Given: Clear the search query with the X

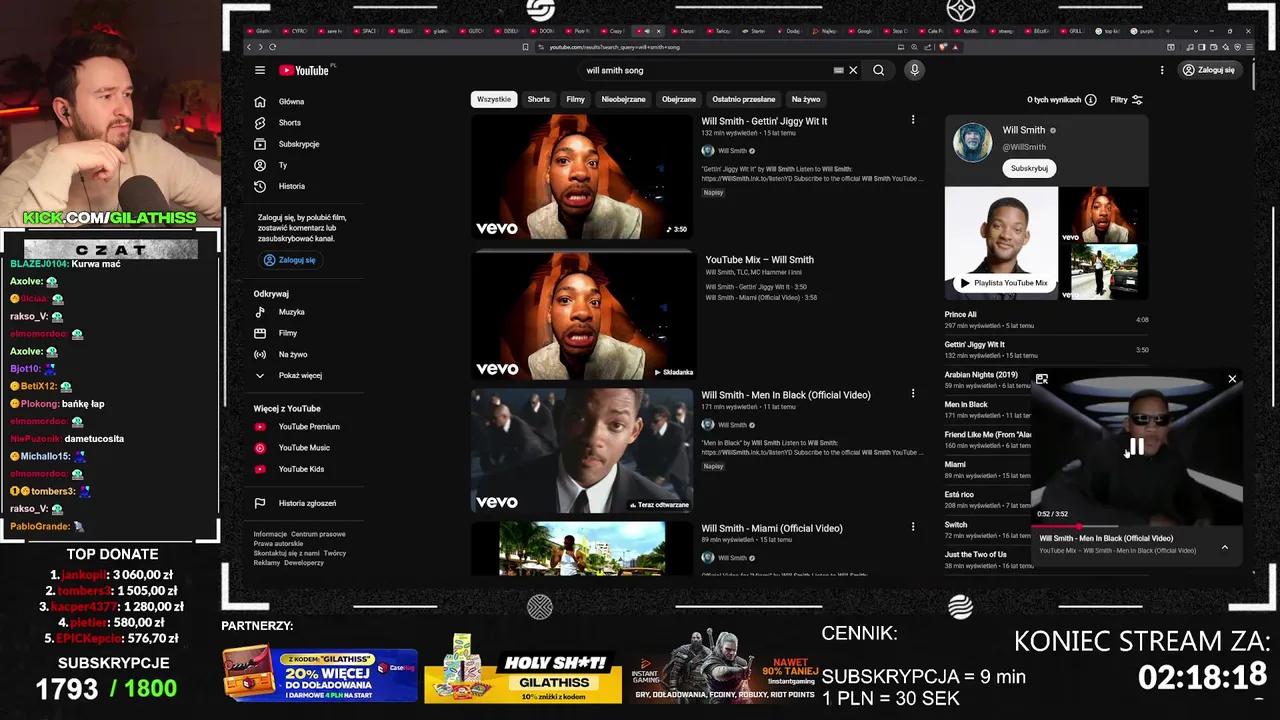Looking at the screenshot, I should 853,70.
